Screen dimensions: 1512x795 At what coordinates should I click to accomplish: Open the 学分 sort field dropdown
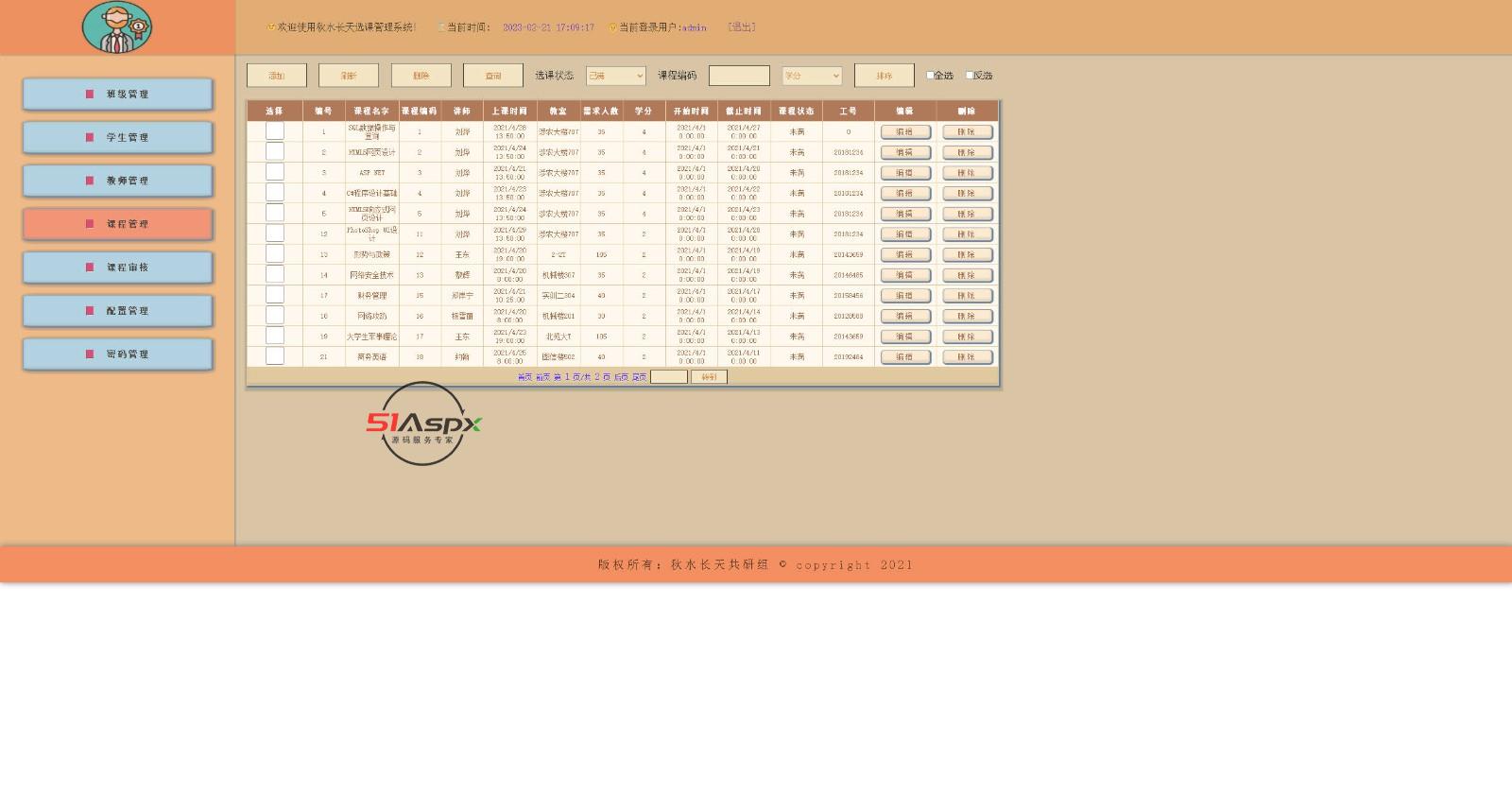click(811, 76)
